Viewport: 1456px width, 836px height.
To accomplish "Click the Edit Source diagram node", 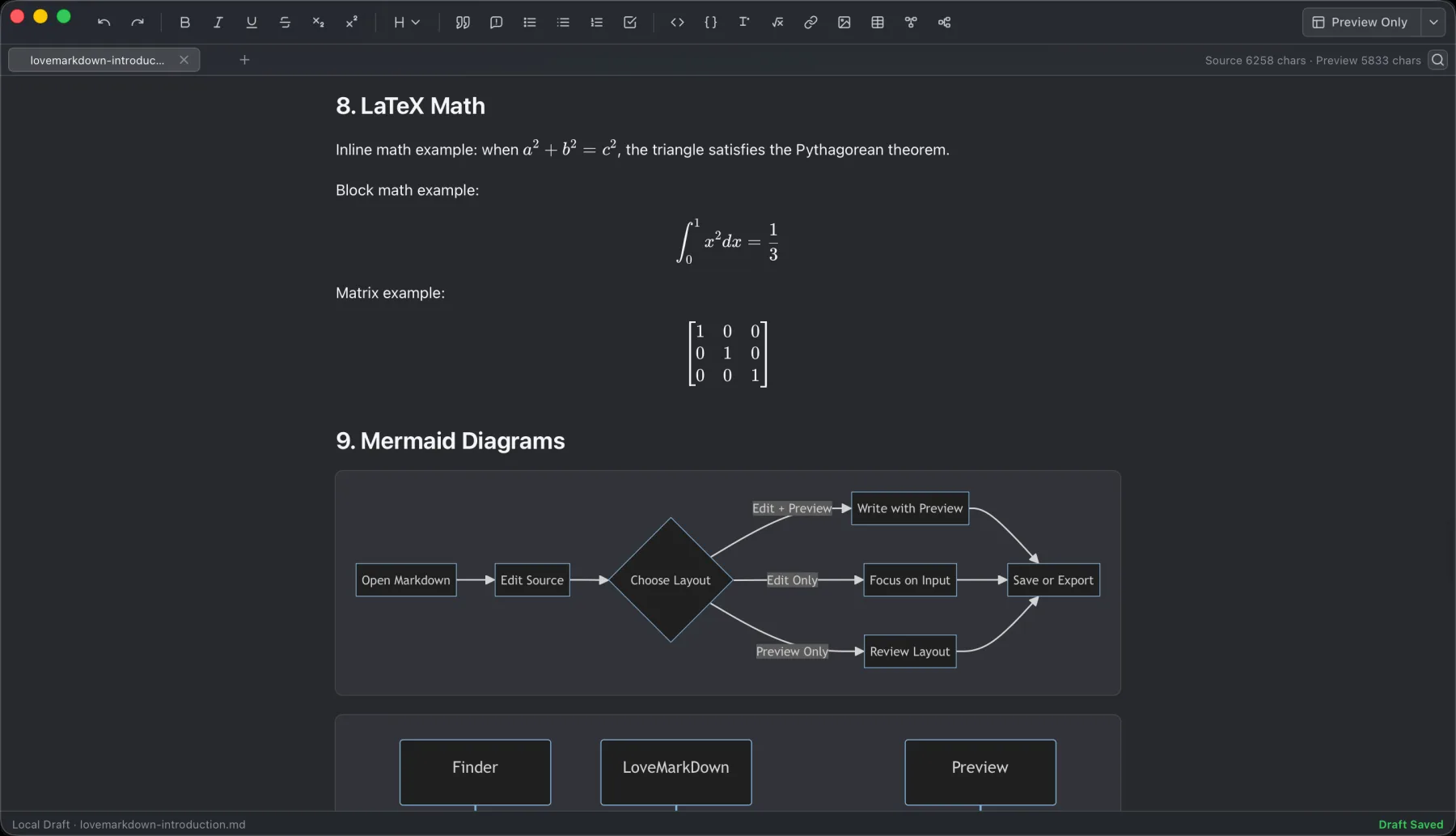I will click(532, 580).
